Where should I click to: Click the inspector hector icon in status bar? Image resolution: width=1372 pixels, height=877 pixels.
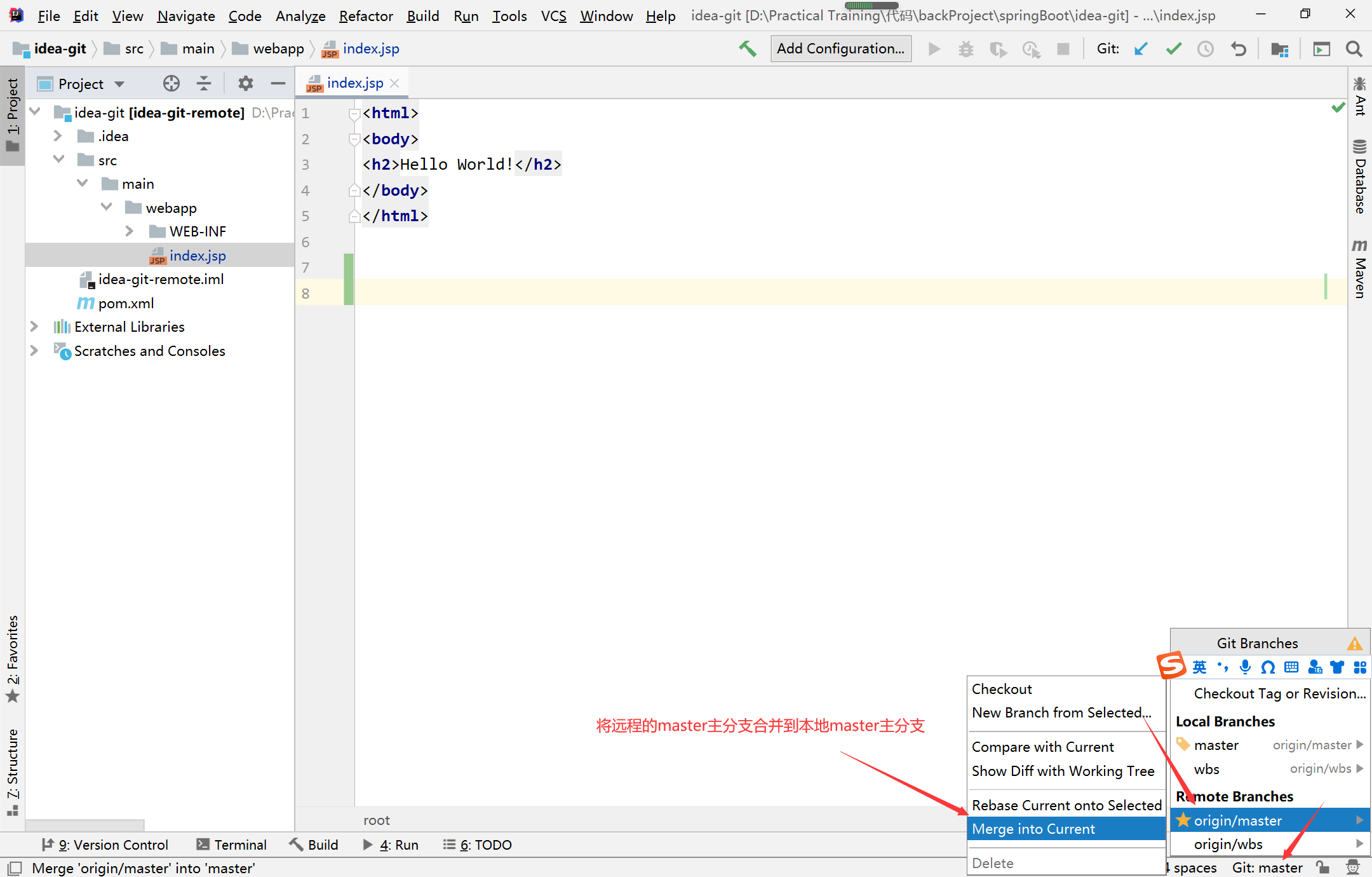coord(1353,867)
